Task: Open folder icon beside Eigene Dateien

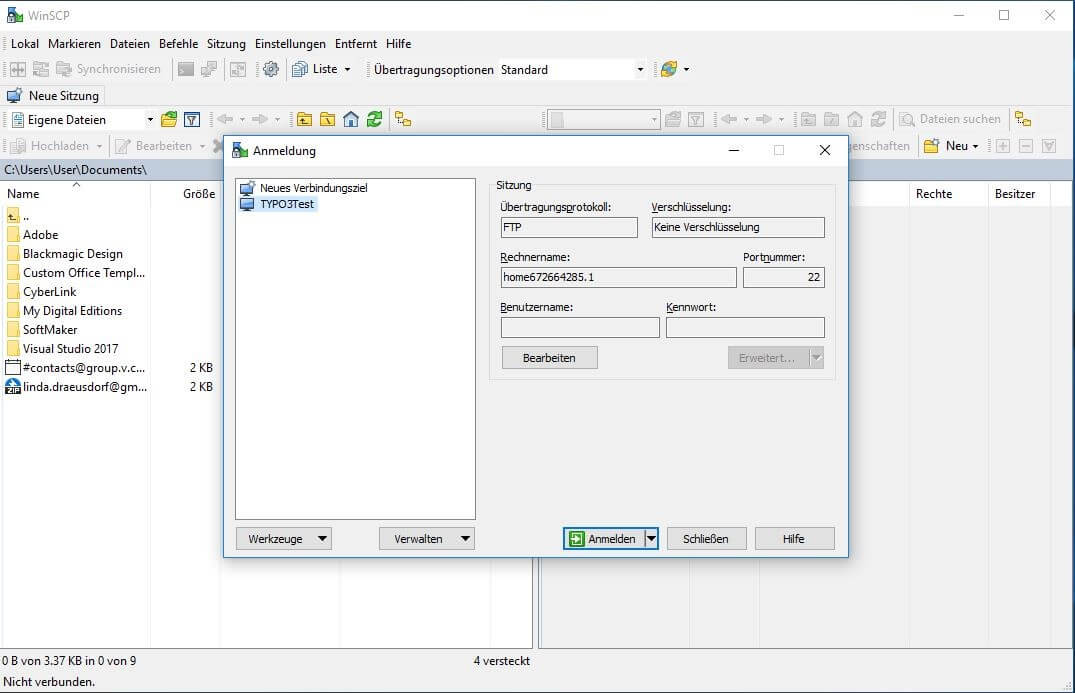Action: coord(169,119)
